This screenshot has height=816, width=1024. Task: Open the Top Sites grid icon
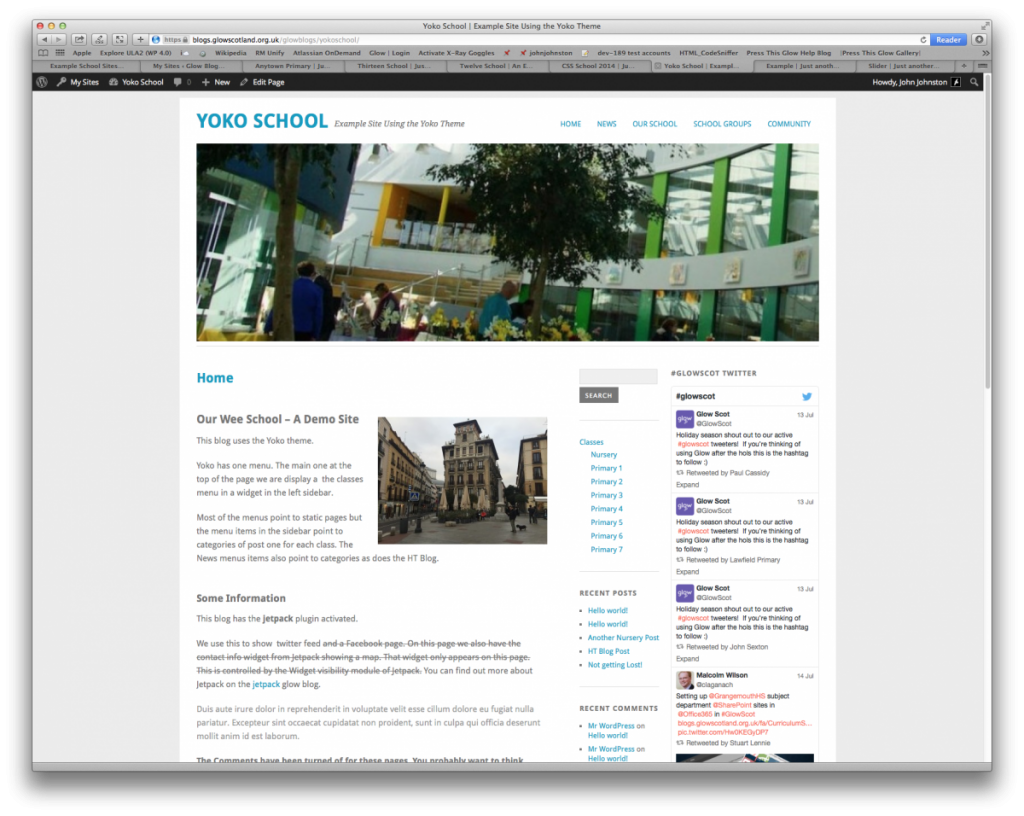coord(59,52)
